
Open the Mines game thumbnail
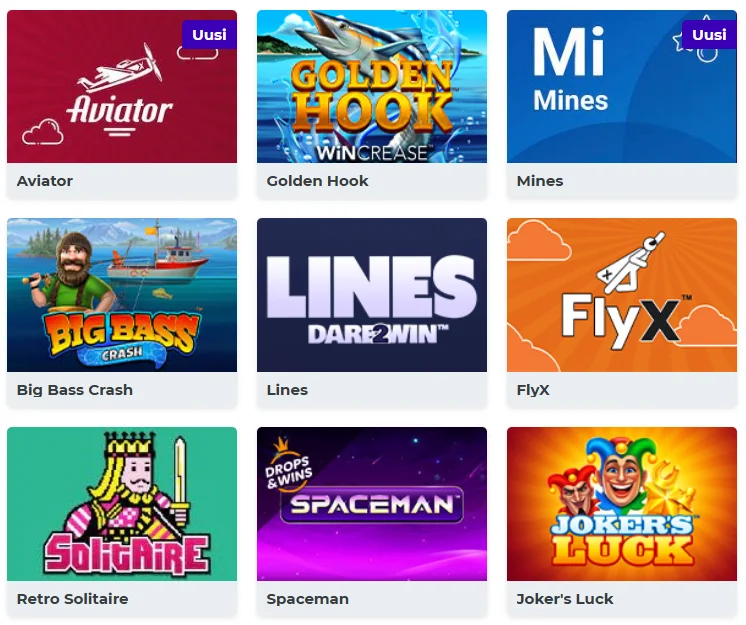[x=622, y=87]
